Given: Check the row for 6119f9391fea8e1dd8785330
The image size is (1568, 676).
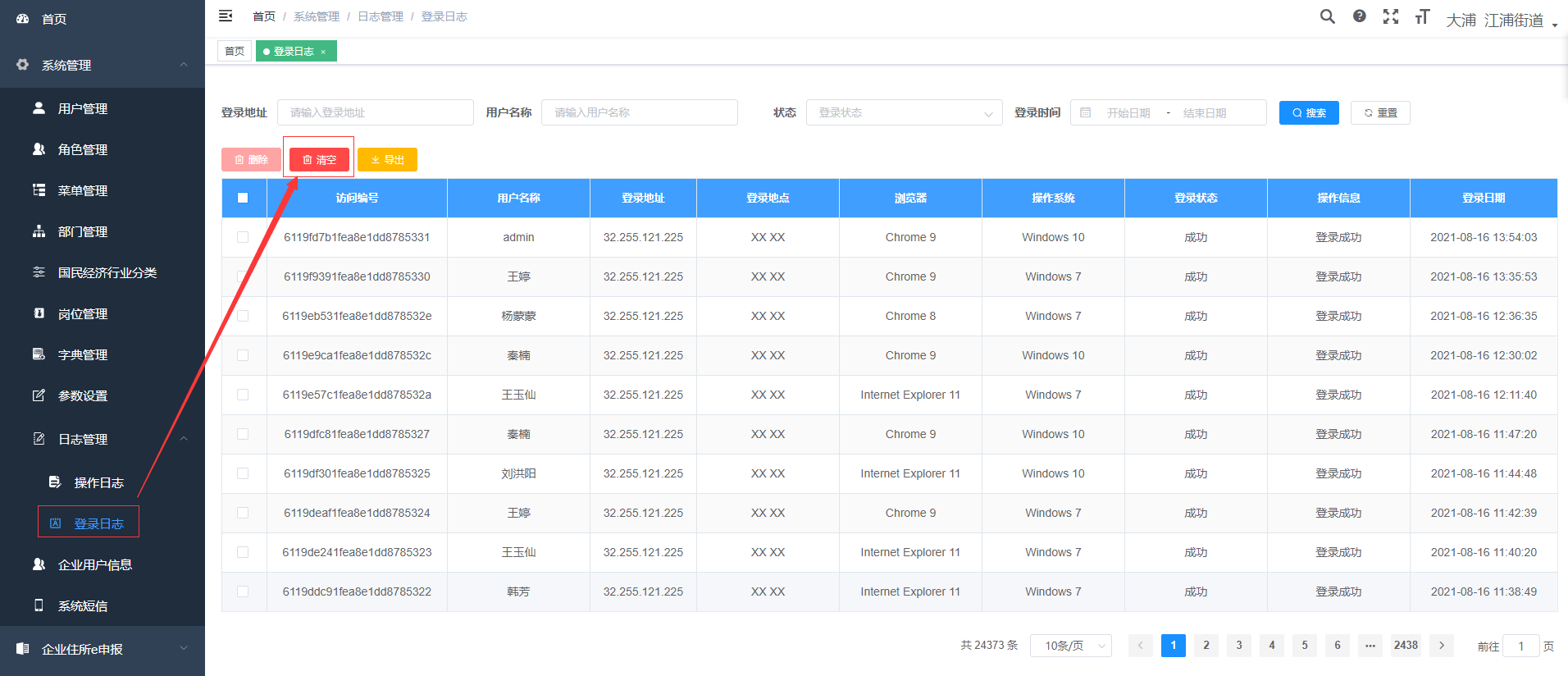Looking at the screenshot, I should (x=243, y=276).
